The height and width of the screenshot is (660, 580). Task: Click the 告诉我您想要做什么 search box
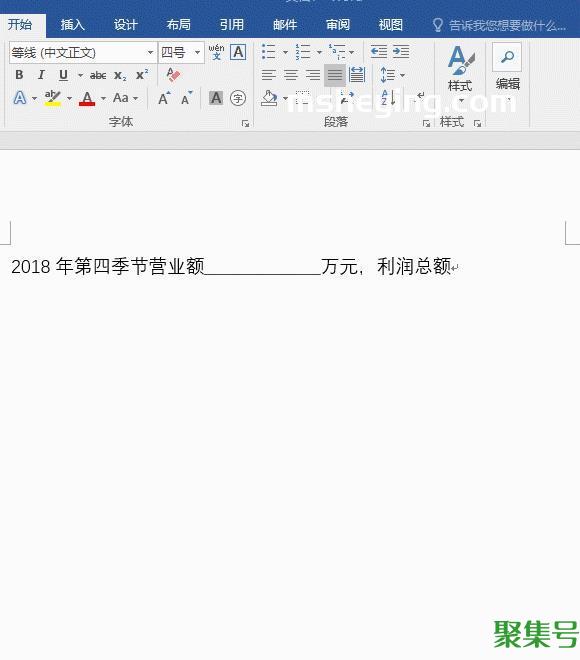pos(499,26)
